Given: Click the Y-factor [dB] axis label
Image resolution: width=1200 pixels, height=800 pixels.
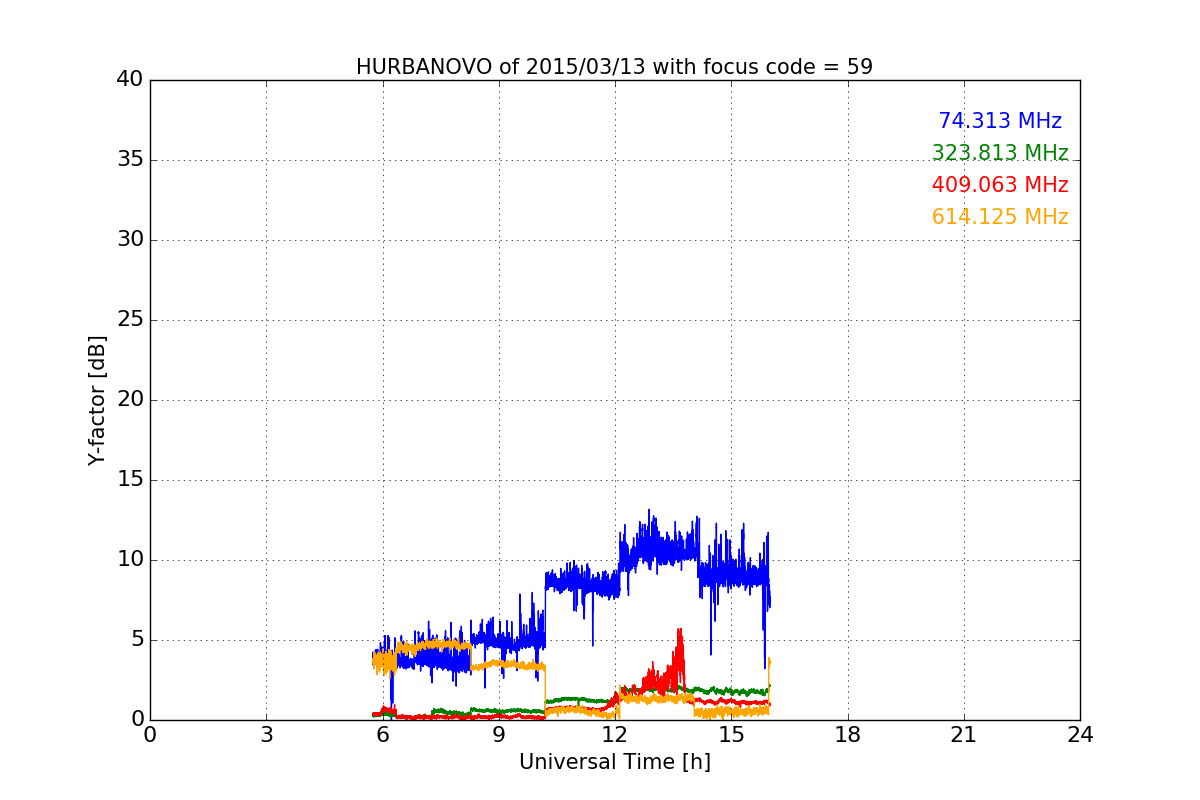Looking at the screenshot, I should click(x=97, y=400).
